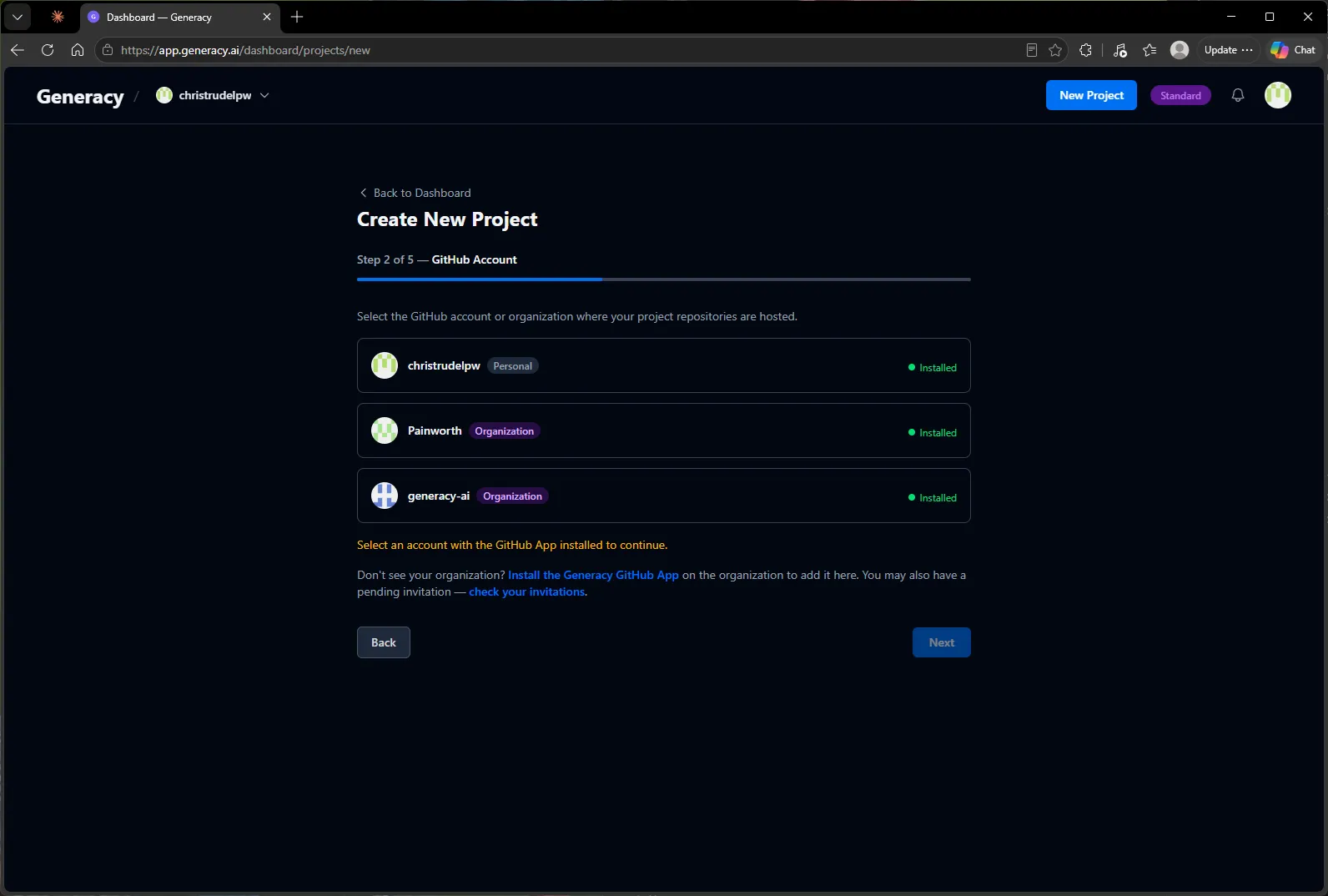
Task: Click the browser back arrow icon
Action: [18, 50]
